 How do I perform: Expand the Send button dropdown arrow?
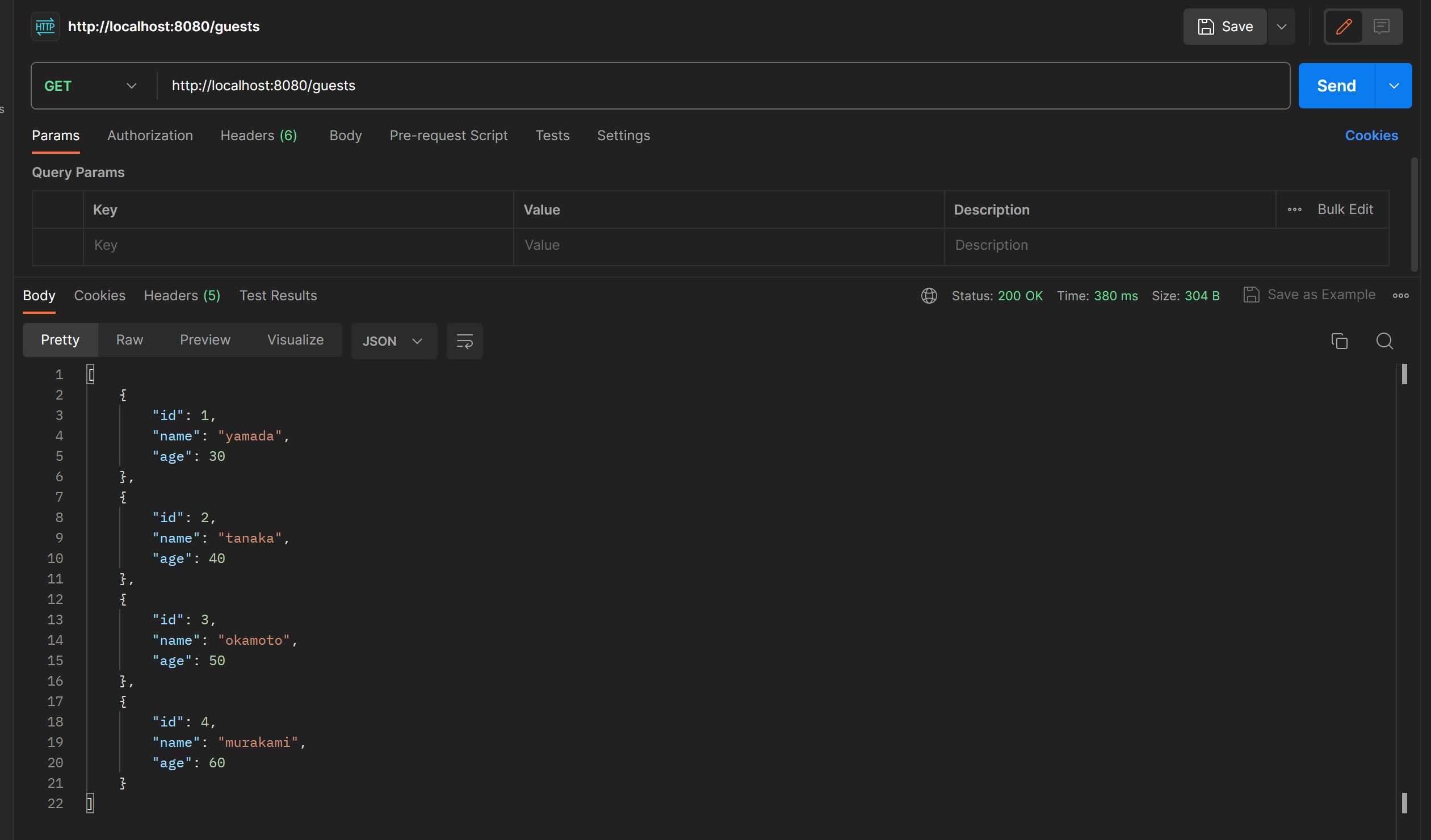point(1395,85)
